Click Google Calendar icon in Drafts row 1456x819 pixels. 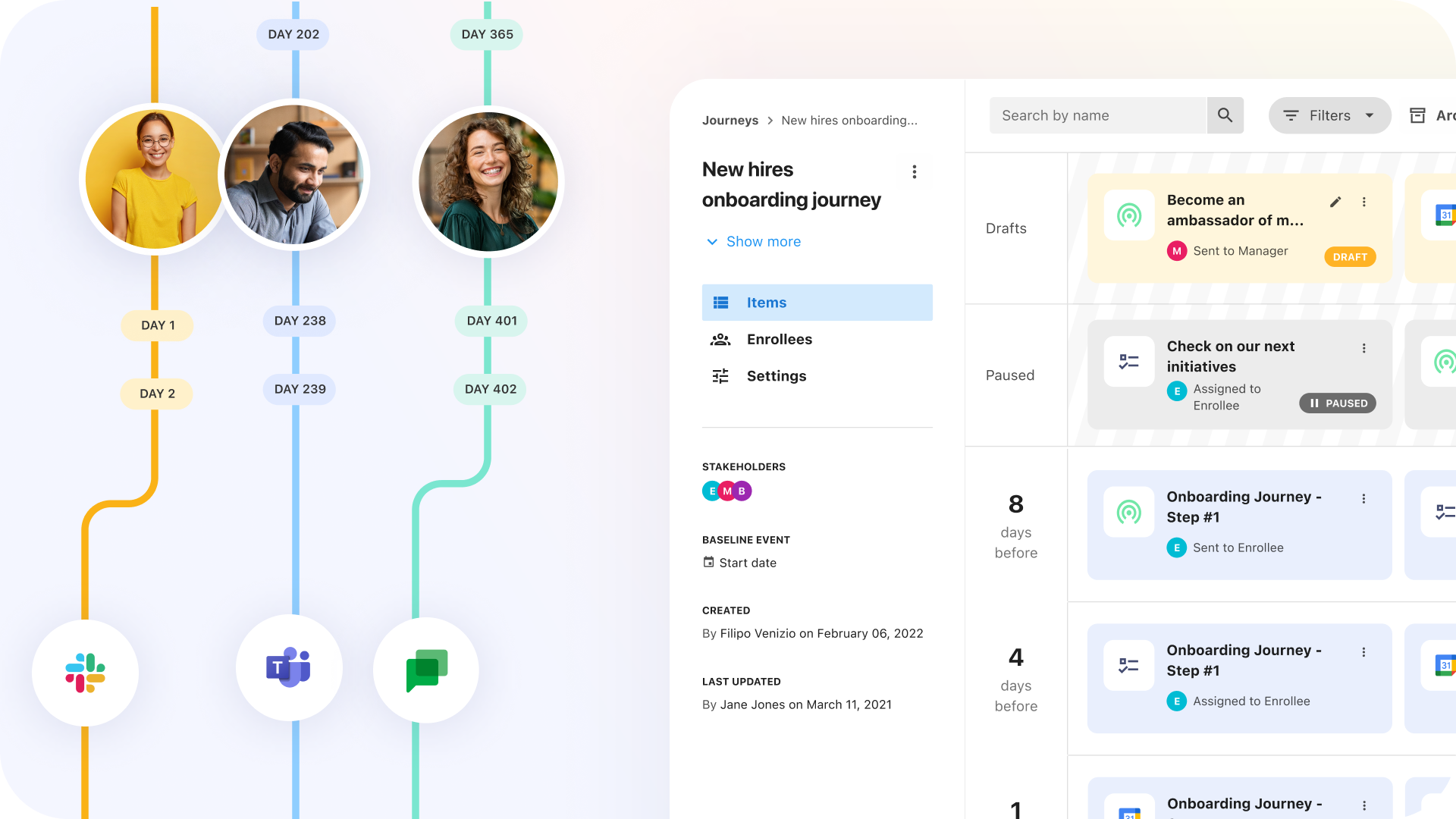pyautogui.click(x=1445, y=215)
